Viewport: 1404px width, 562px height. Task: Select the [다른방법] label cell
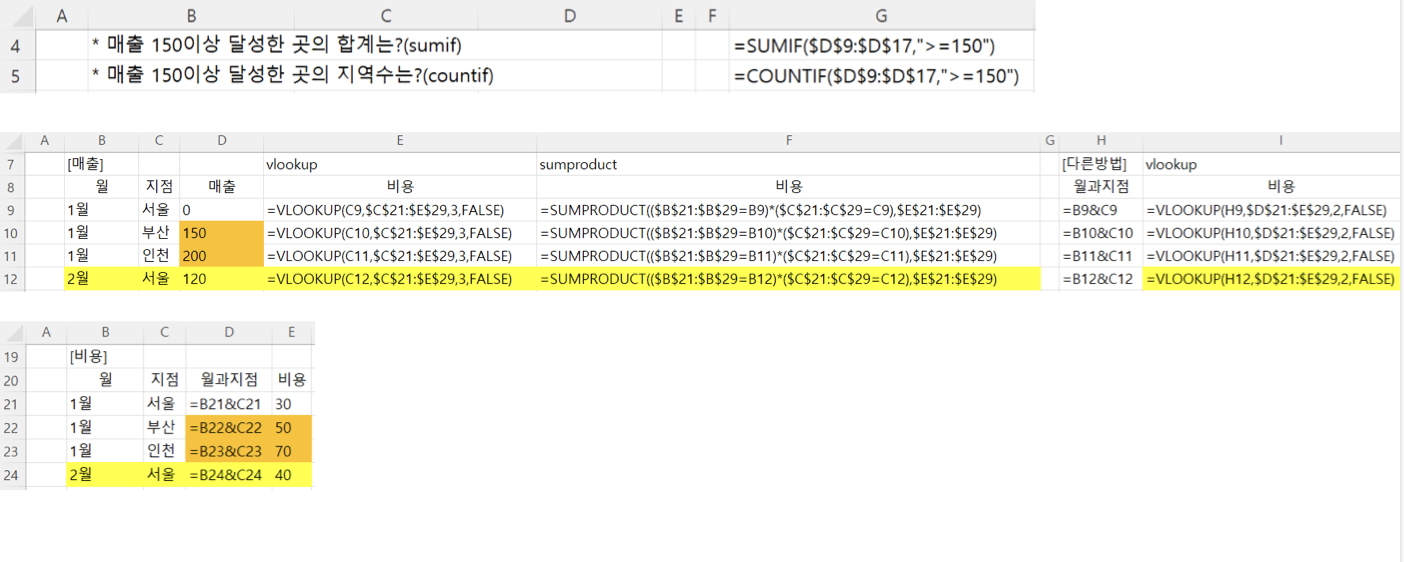point(1101,164)
